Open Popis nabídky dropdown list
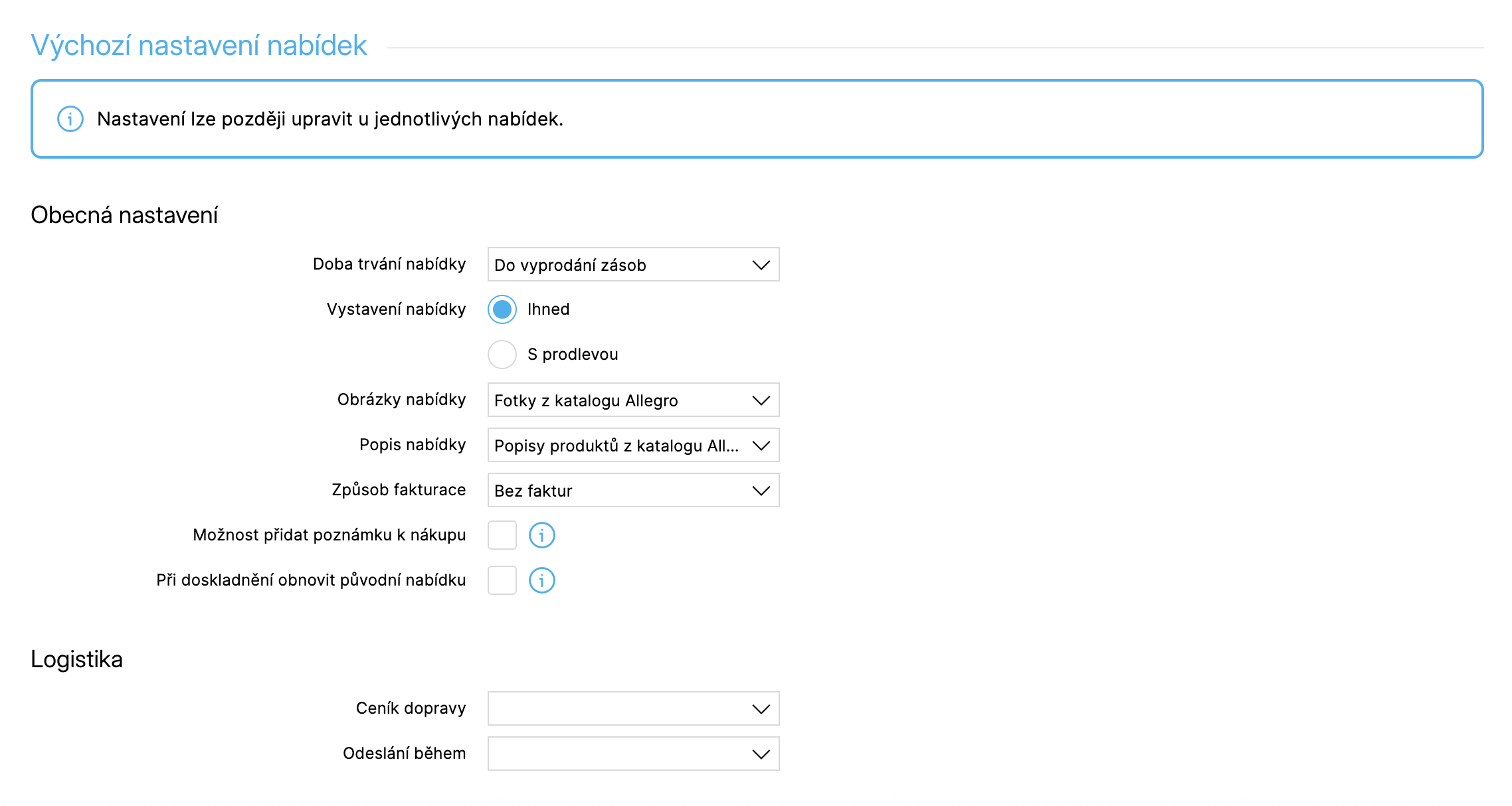Viewport: 1512px width, 806px height. [632, 445]
